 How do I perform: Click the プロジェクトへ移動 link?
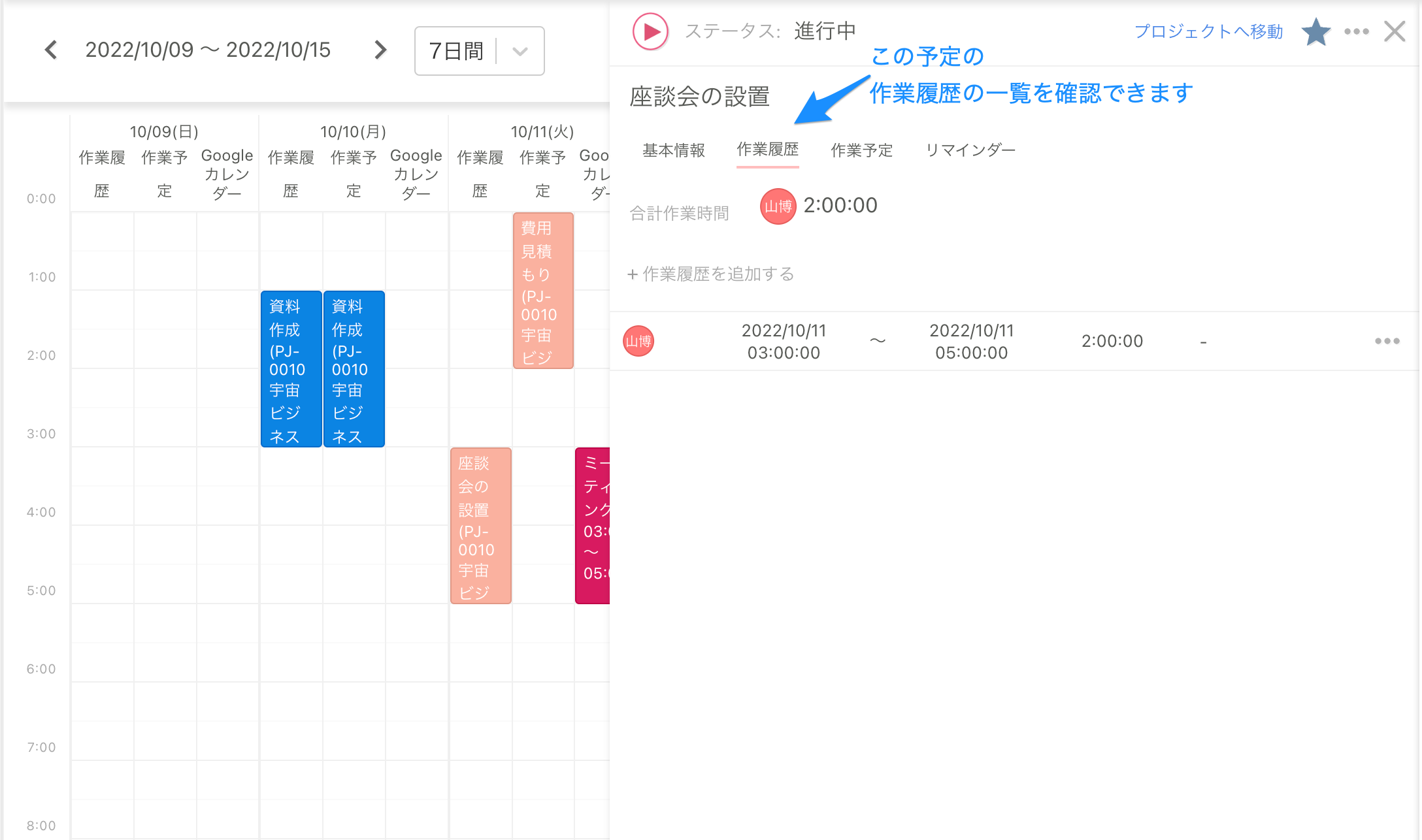[x=1208, y=31]
